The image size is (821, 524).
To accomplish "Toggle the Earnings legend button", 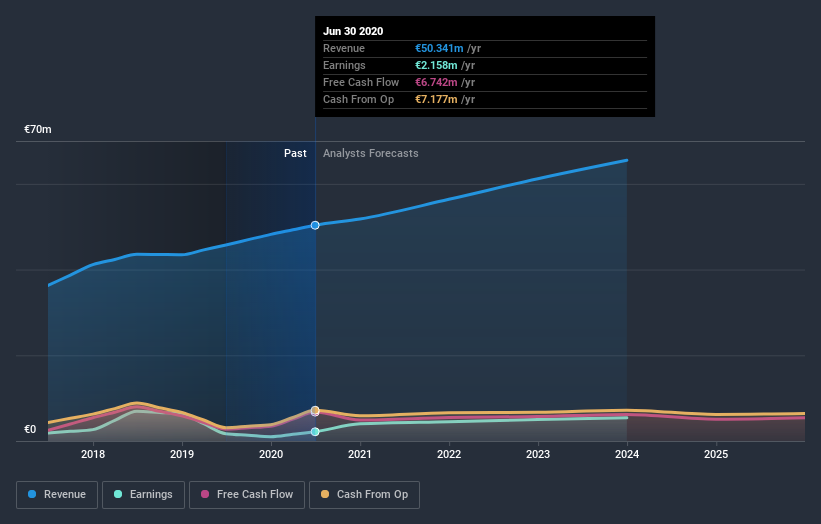I will pyautogui.click(x=143, y=495).
